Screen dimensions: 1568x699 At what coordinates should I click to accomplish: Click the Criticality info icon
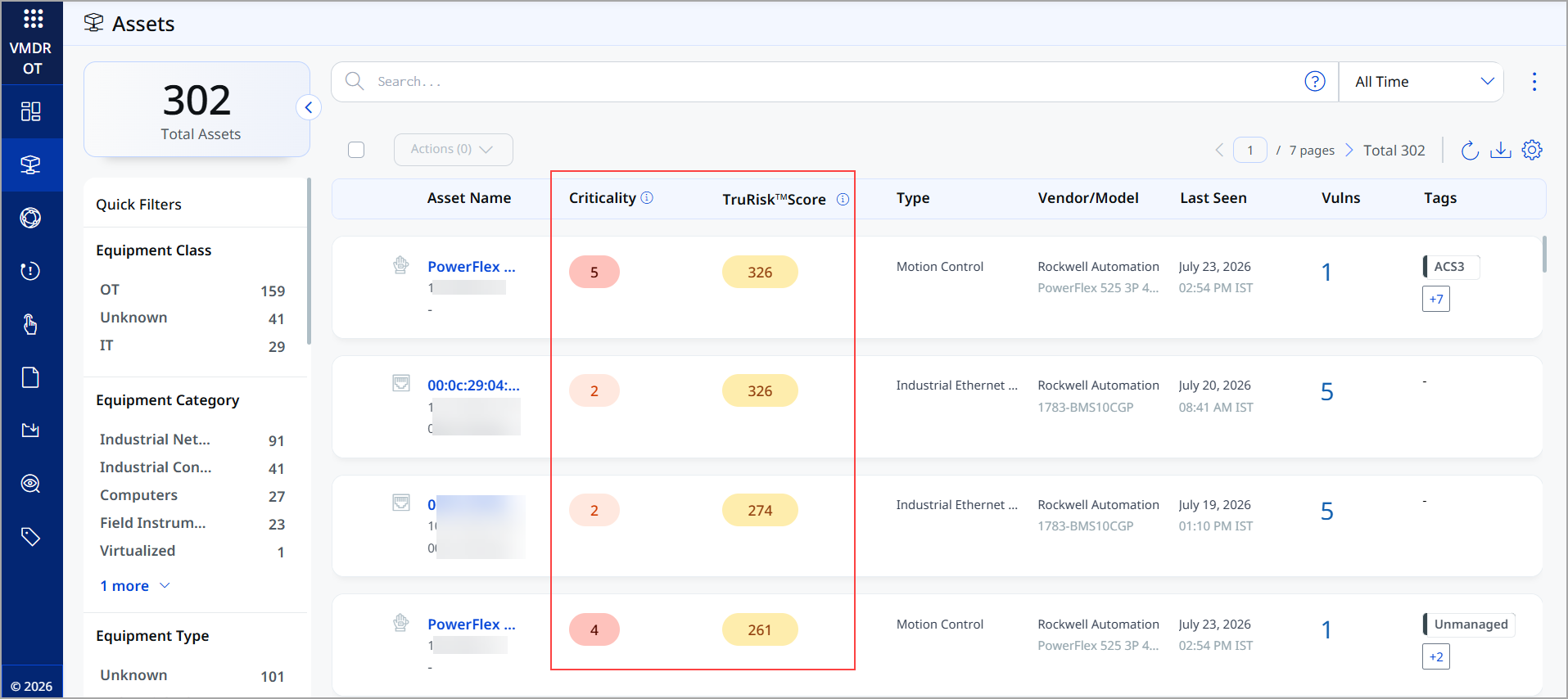tap(647, 198)
